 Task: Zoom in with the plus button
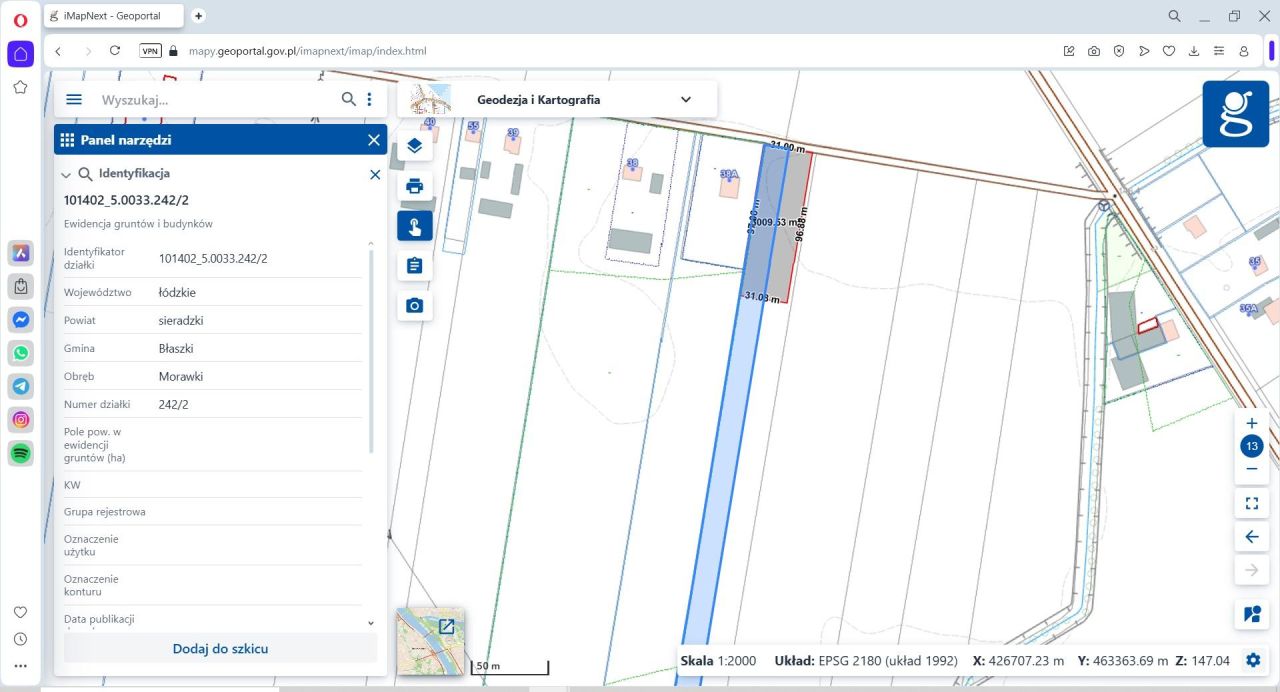tap(1251, 423)
